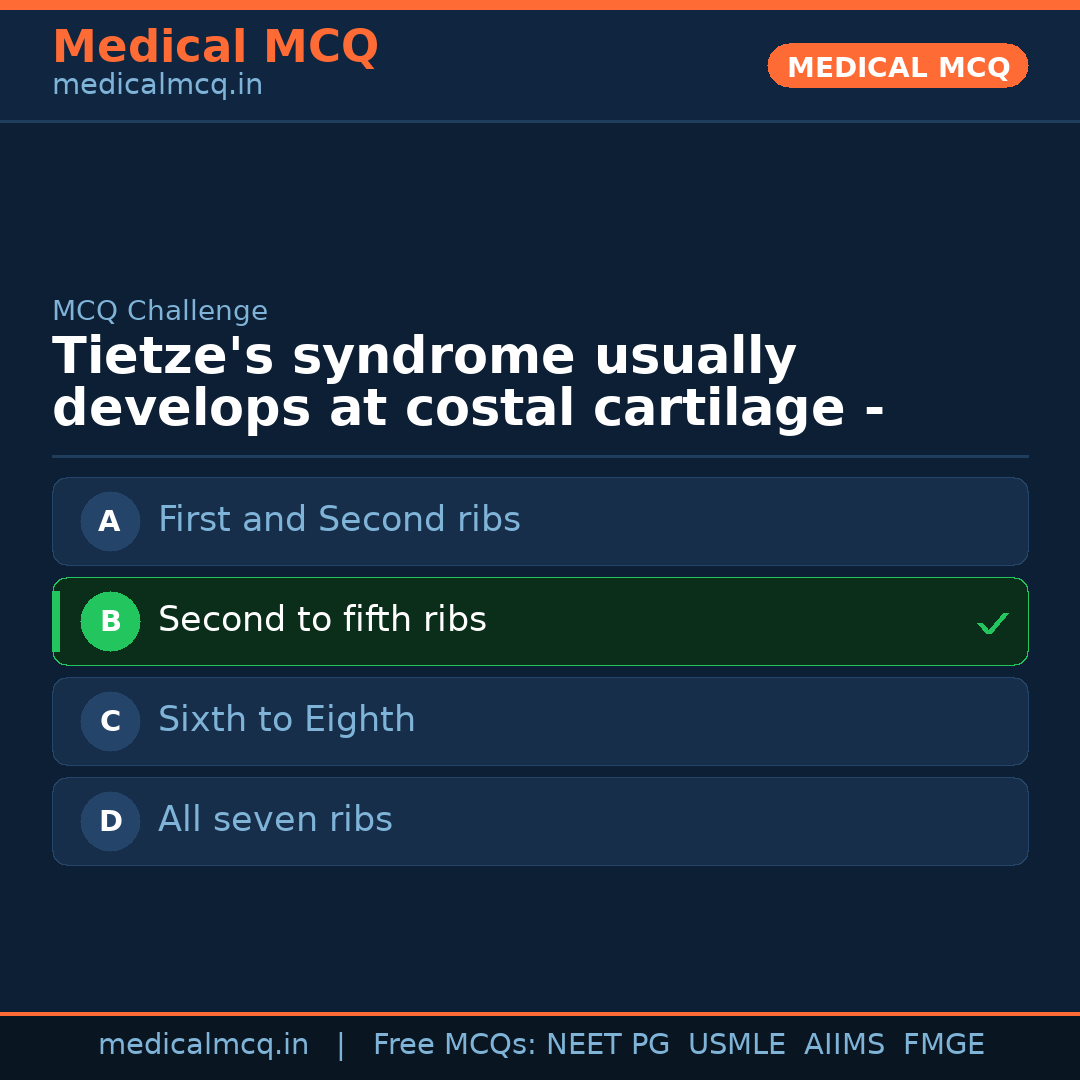This screenshot has height=1080, width=1080.
Task: Click the letter C circle badge
Action: point(110,721)
